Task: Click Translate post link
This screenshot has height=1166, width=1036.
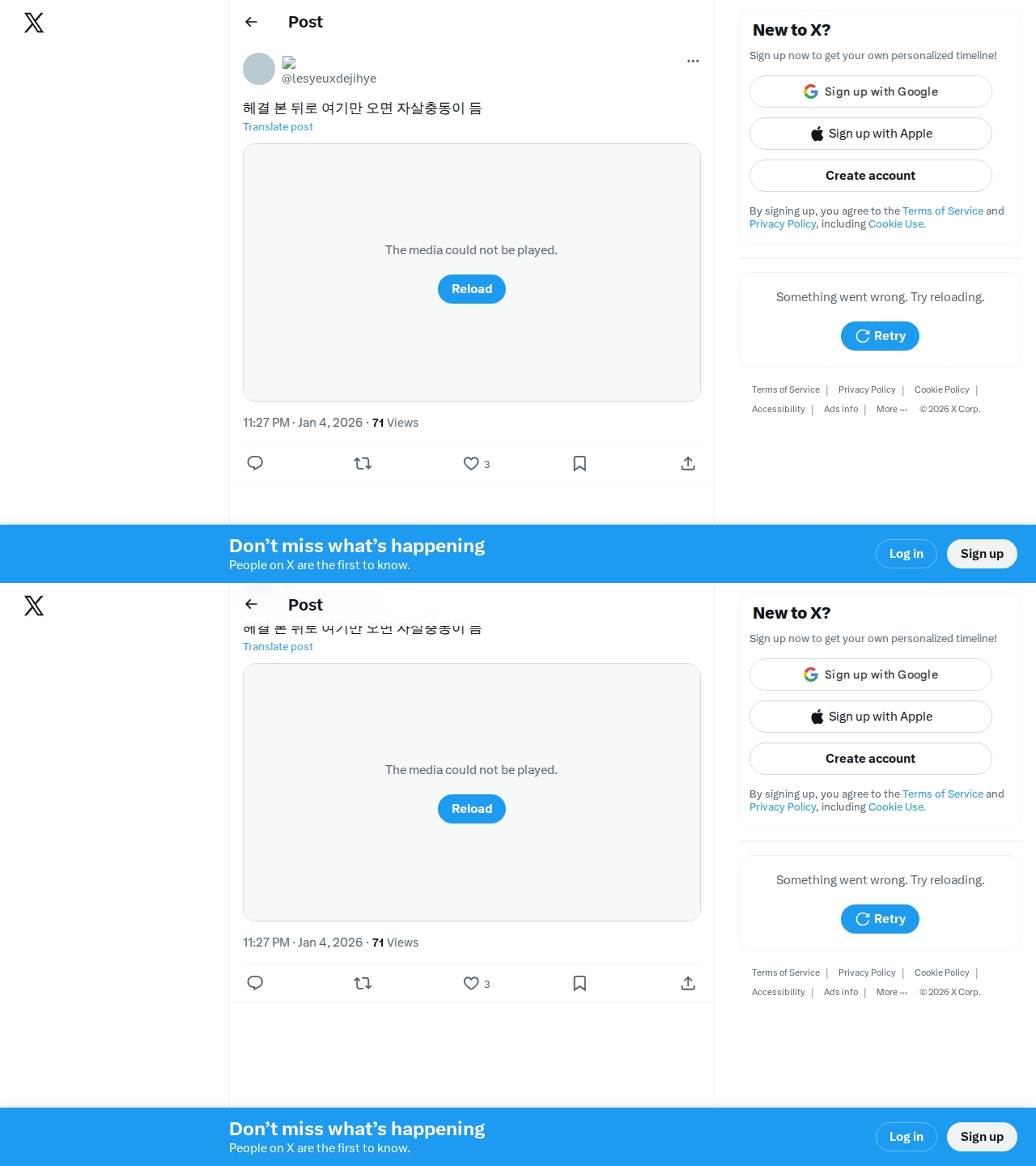Action: 278,126
